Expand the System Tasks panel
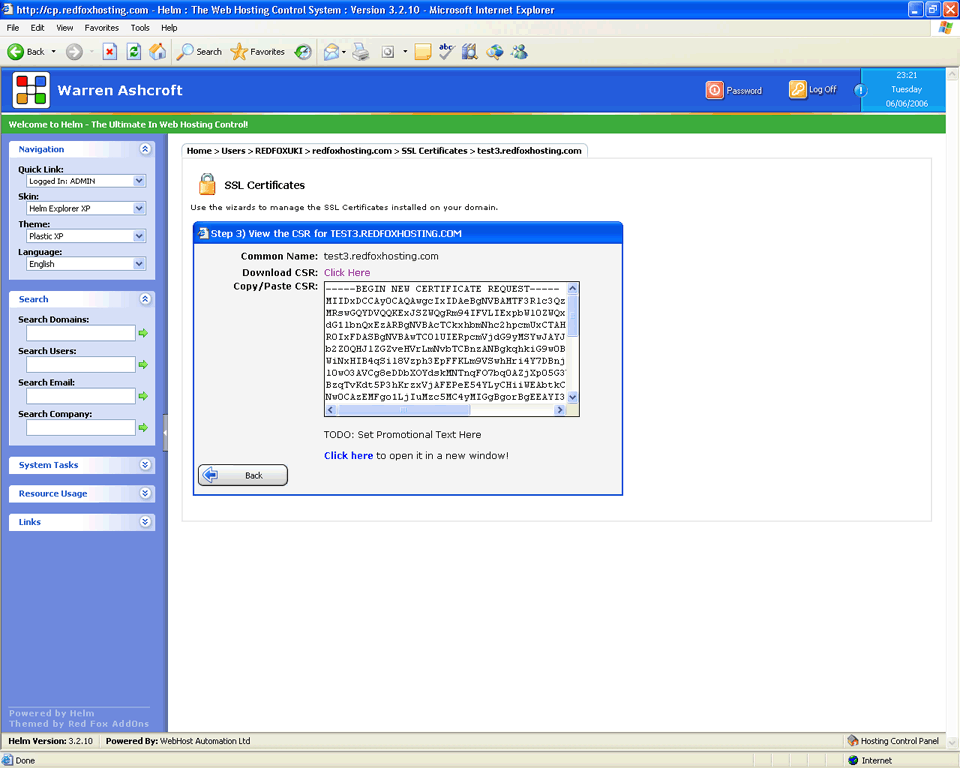 click(145, 465)
